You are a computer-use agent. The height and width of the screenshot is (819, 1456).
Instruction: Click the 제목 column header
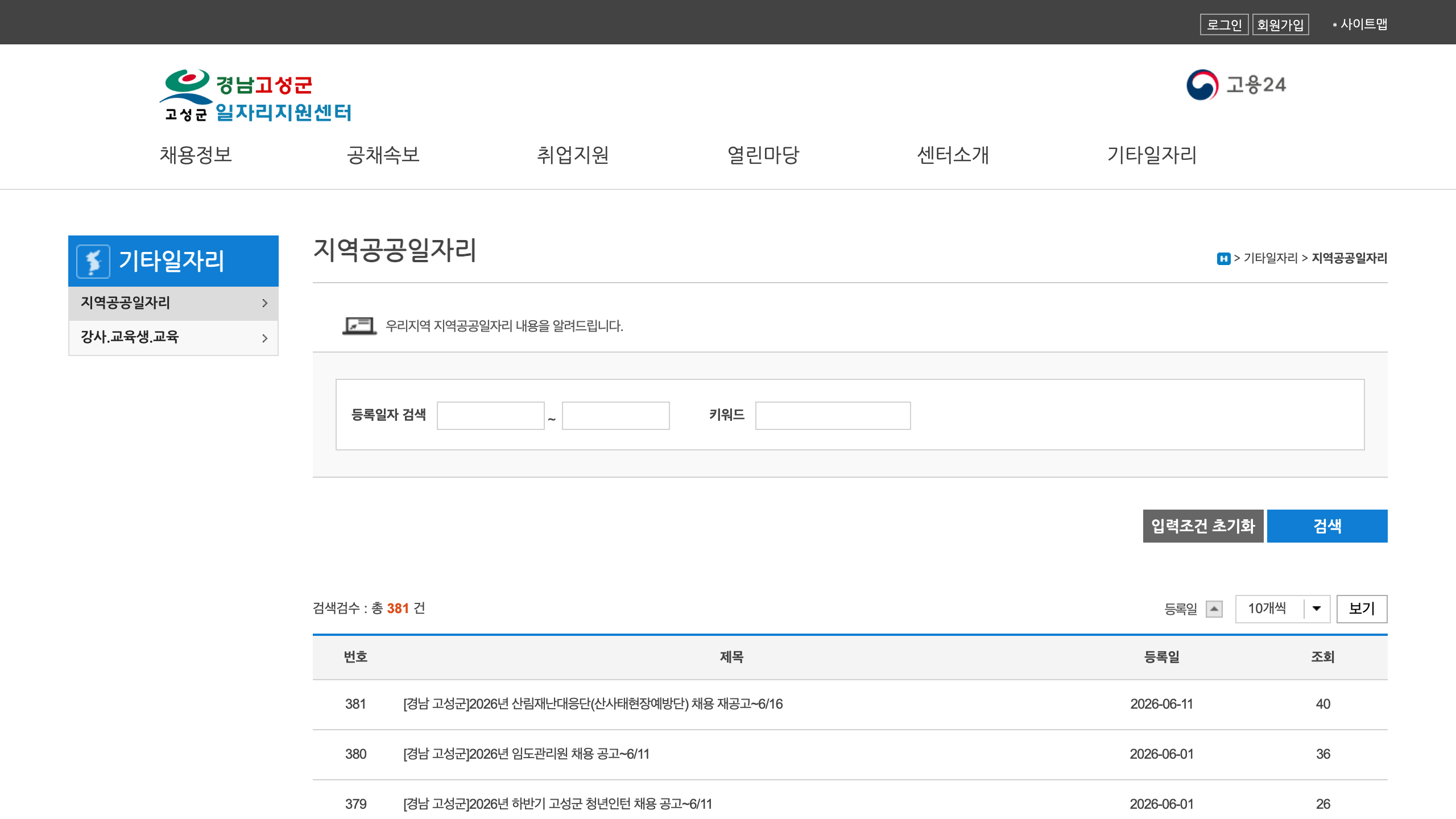point(731,657)
